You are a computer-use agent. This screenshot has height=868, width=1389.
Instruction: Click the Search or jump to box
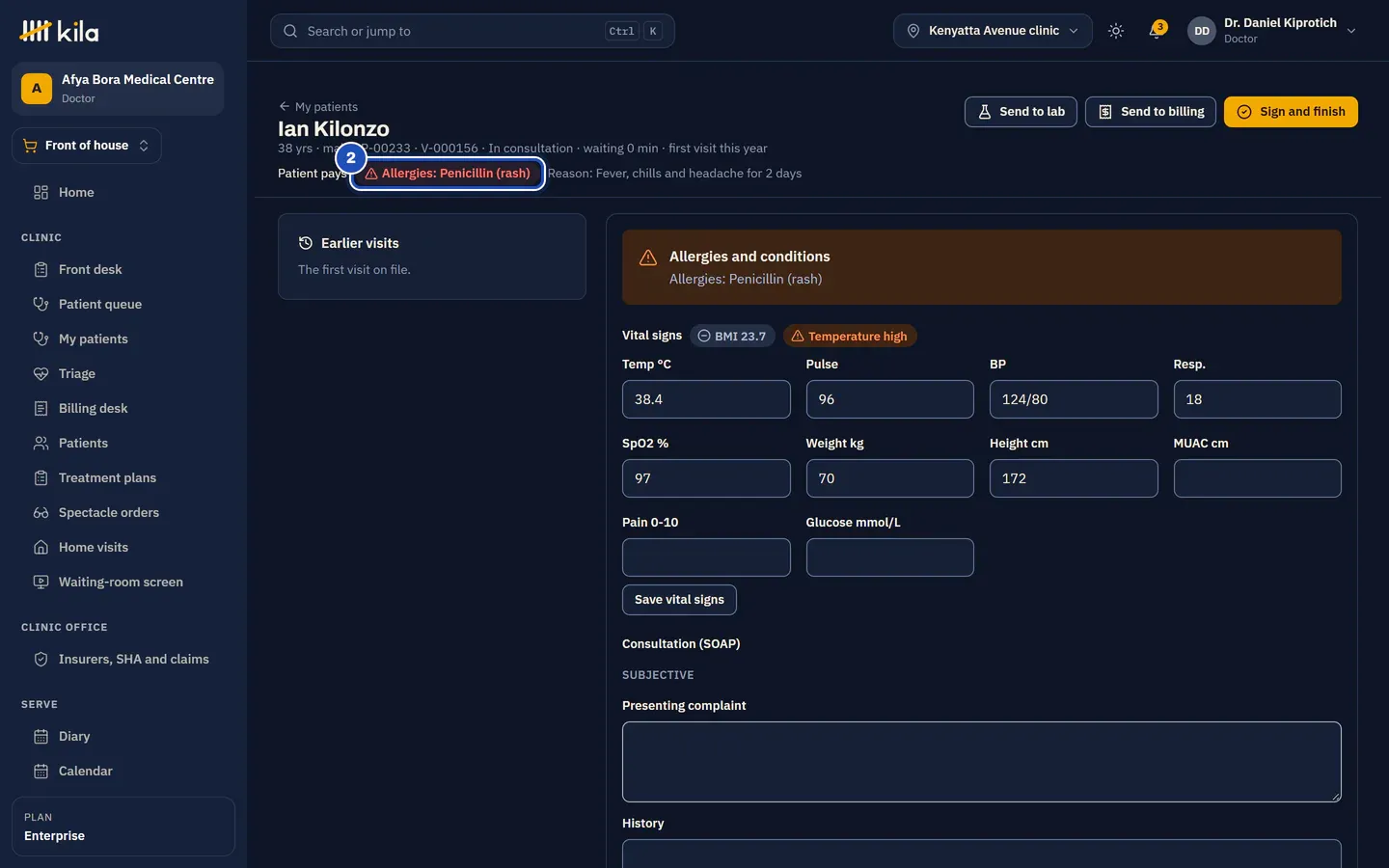pos(473,31)
